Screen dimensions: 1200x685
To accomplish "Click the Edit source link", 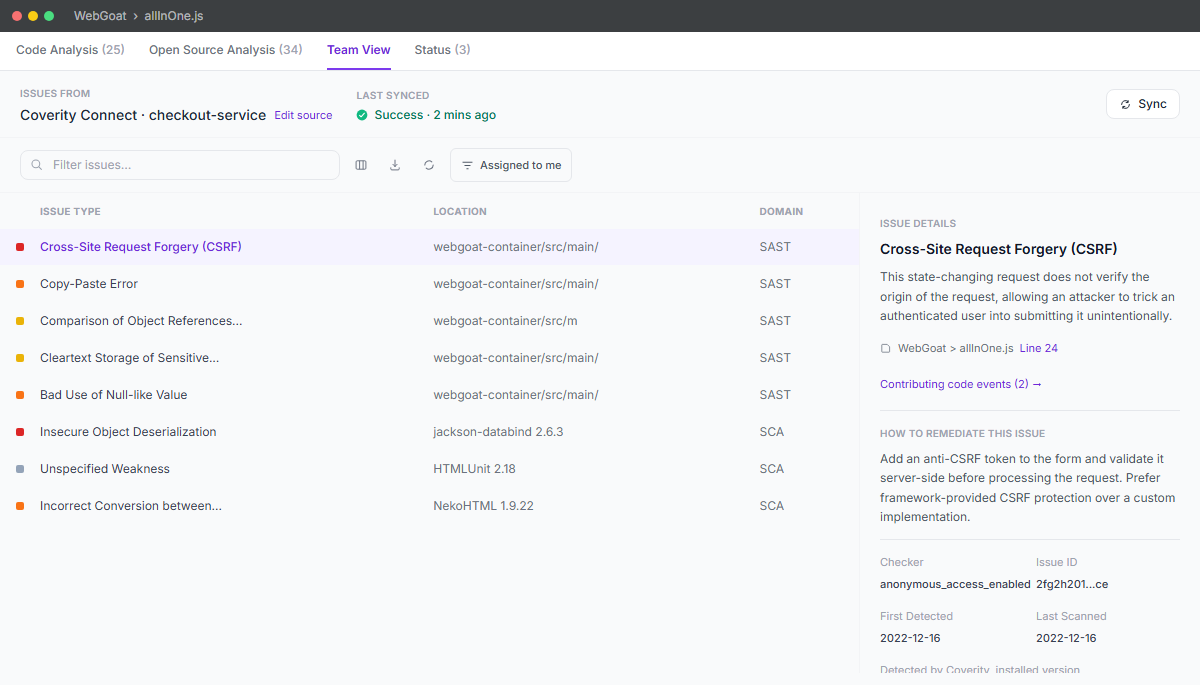I will click(x=303, y=115).
